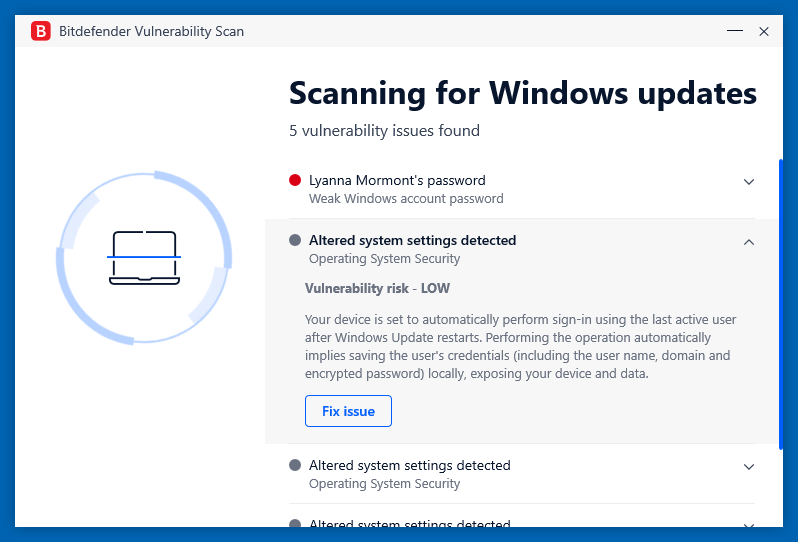Click the blue vertical scrollbar
Image resolution: width=798 pixels, height=542 pixels.
click(781, 304)
